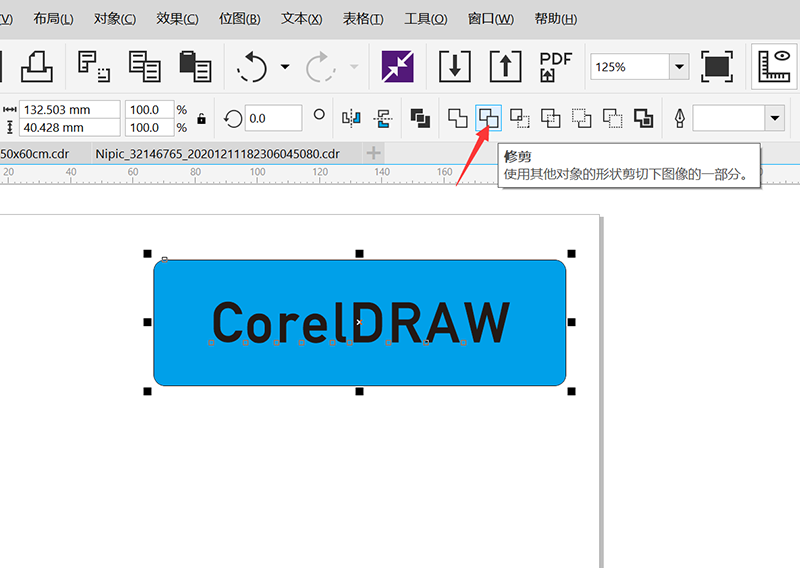The width and height of the screenshot is (800, 568).
Task: Click the Intersect shaping icon
Action: 519,118
